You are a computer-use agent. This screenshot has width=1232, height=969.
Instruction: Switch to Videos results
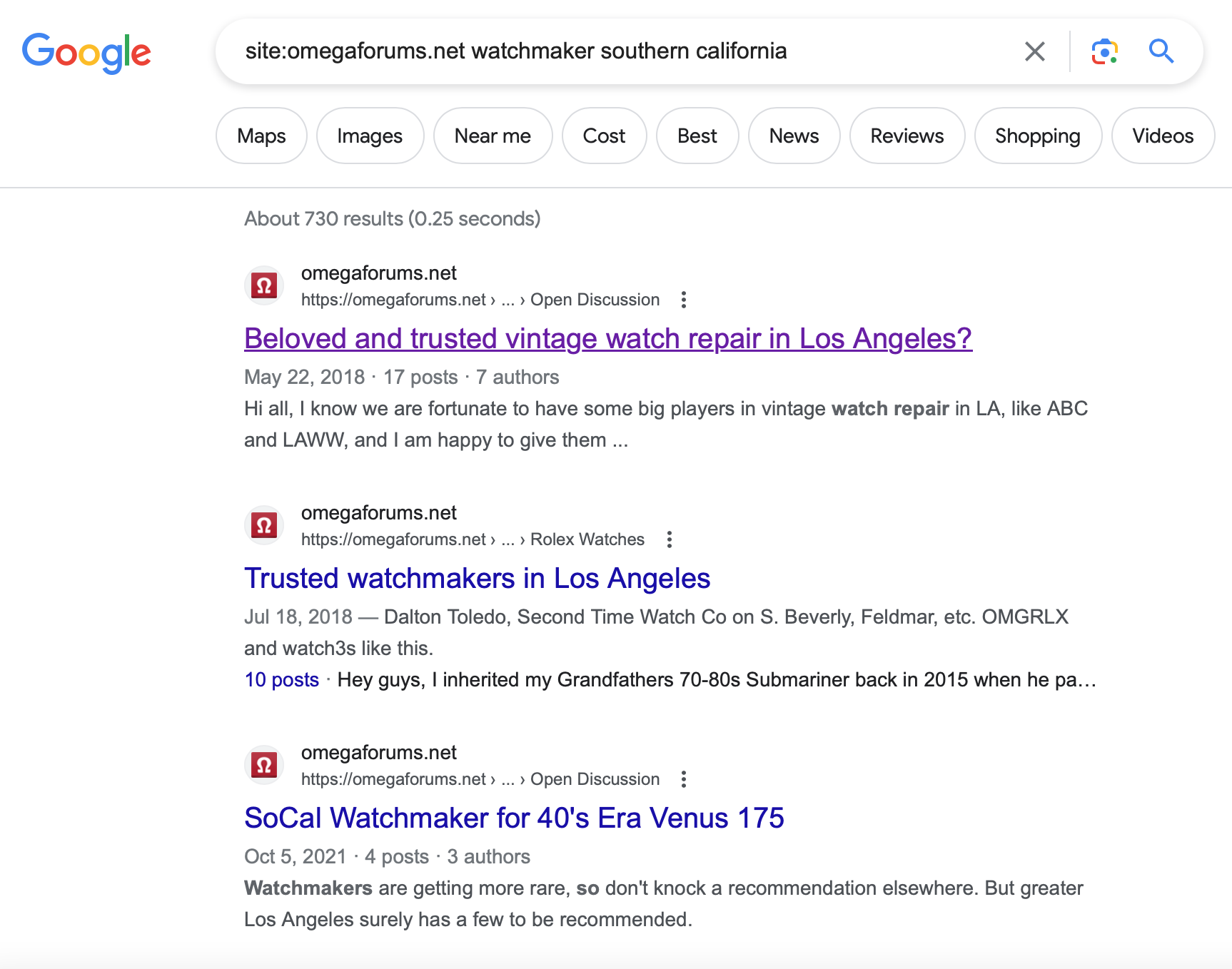1163,136
